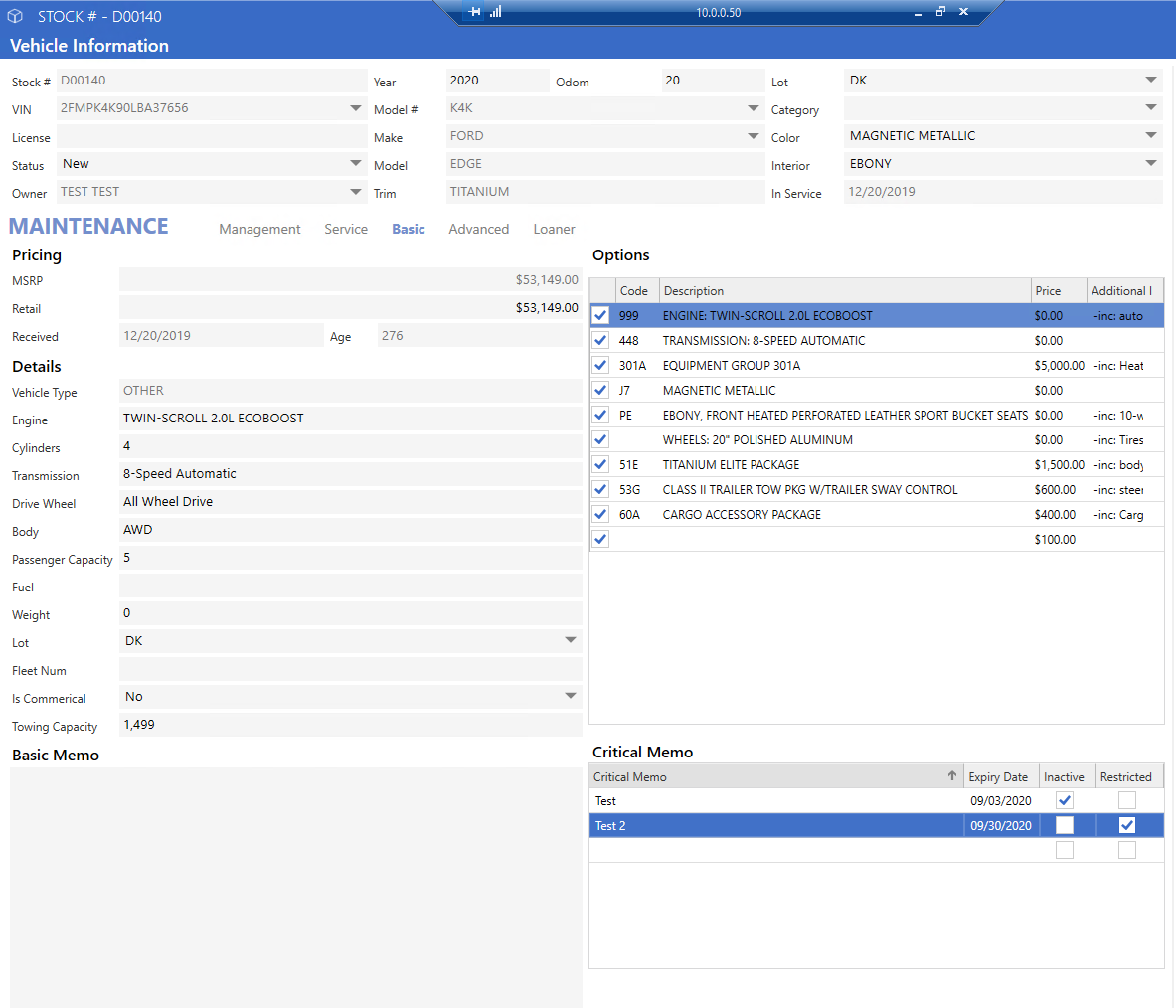Sort options by Description column header
Viewport: 1176px width, 1008px height.
(x=845, y=291)
